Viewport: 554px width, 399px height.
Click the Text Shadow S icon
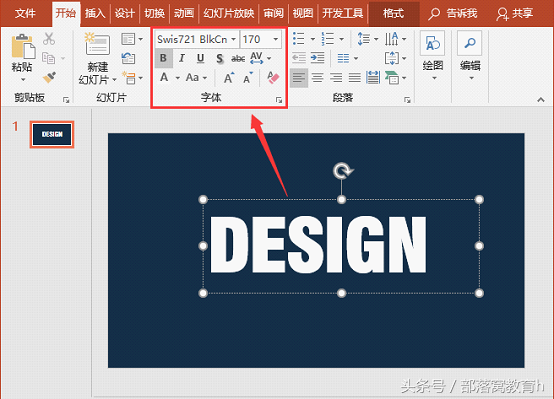(219, 58)
